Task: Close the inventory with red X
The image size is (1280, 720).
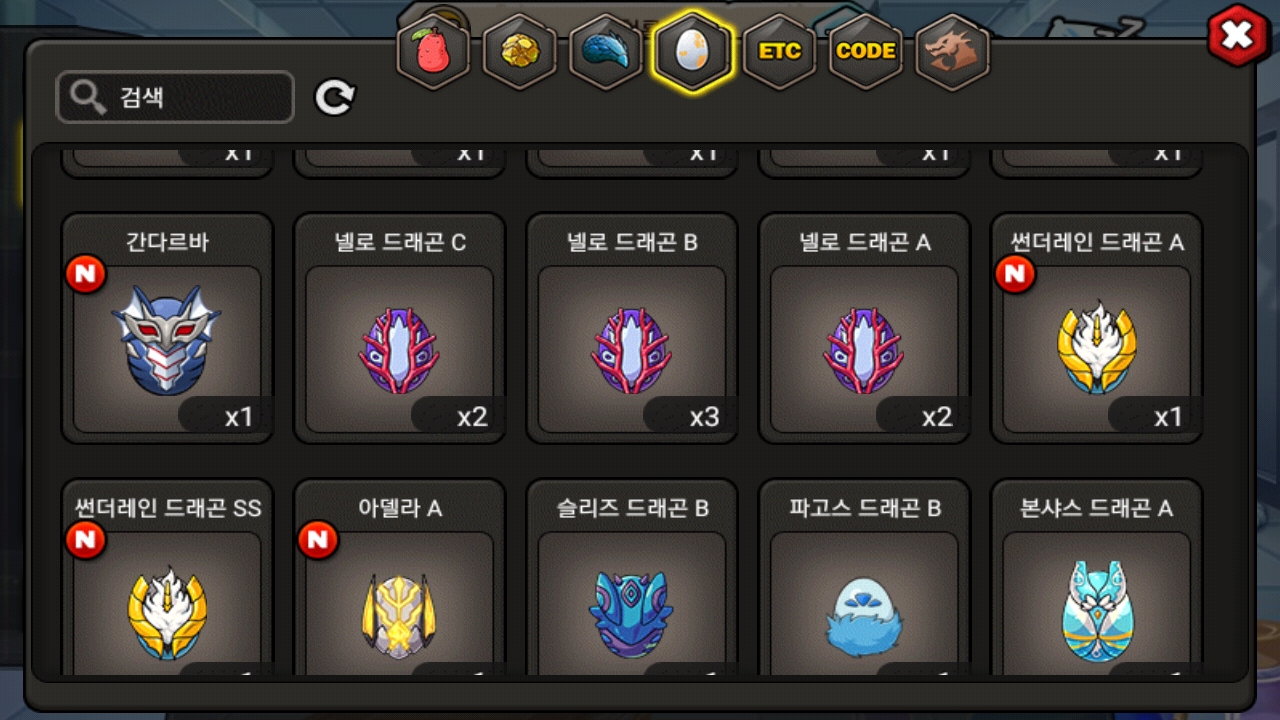Action: (1238, 36)
